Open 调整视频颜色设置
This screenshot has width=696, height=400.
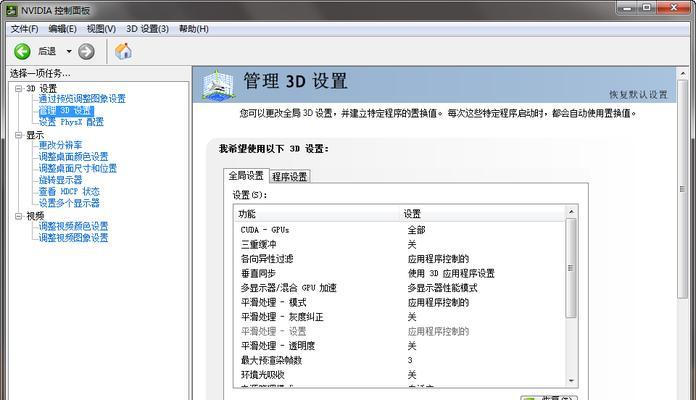[73, 226]
